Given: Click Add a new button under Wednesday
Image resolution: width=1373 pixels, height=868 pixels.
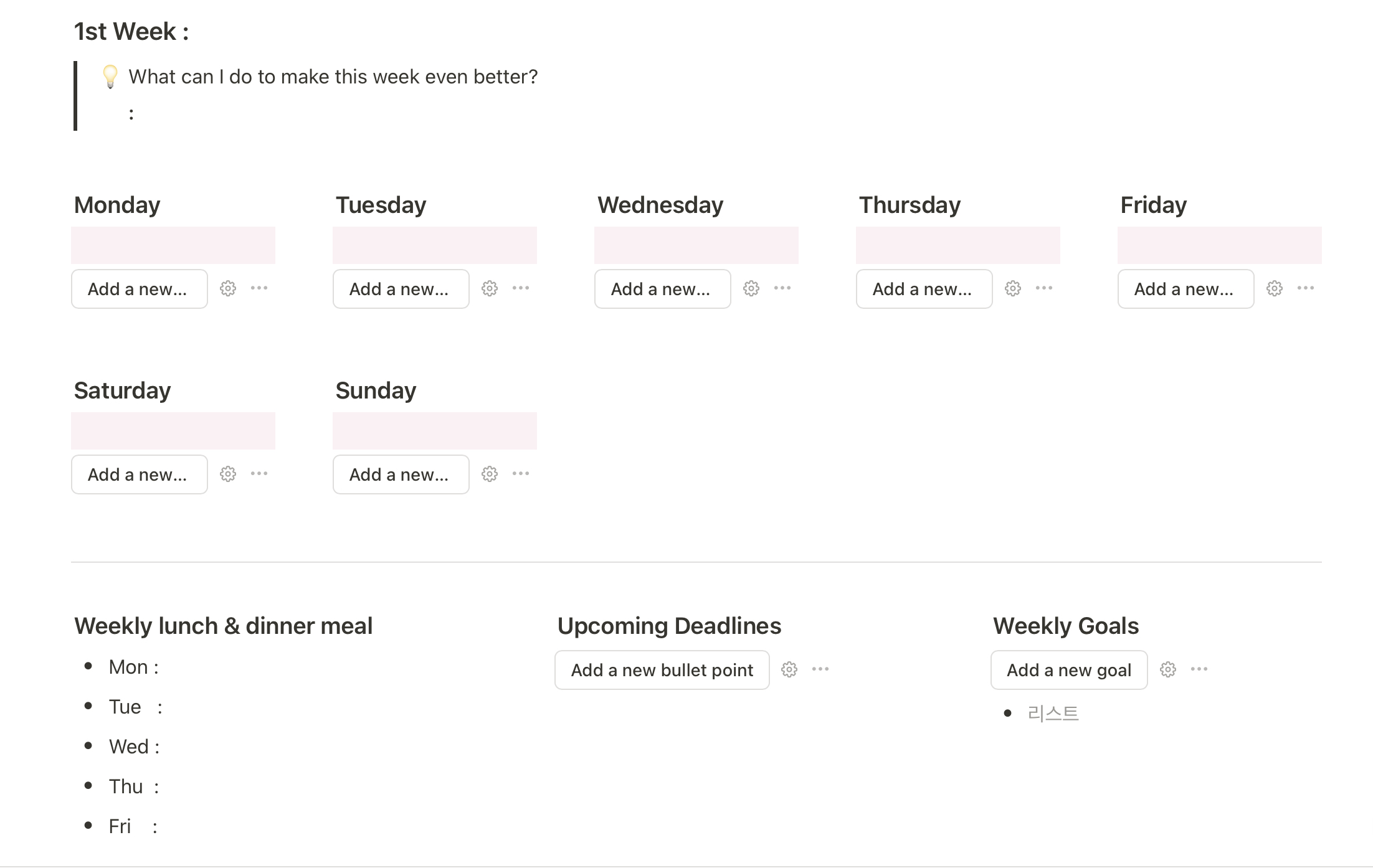Looking at the screenshot, I should click(x=662, y=289).
